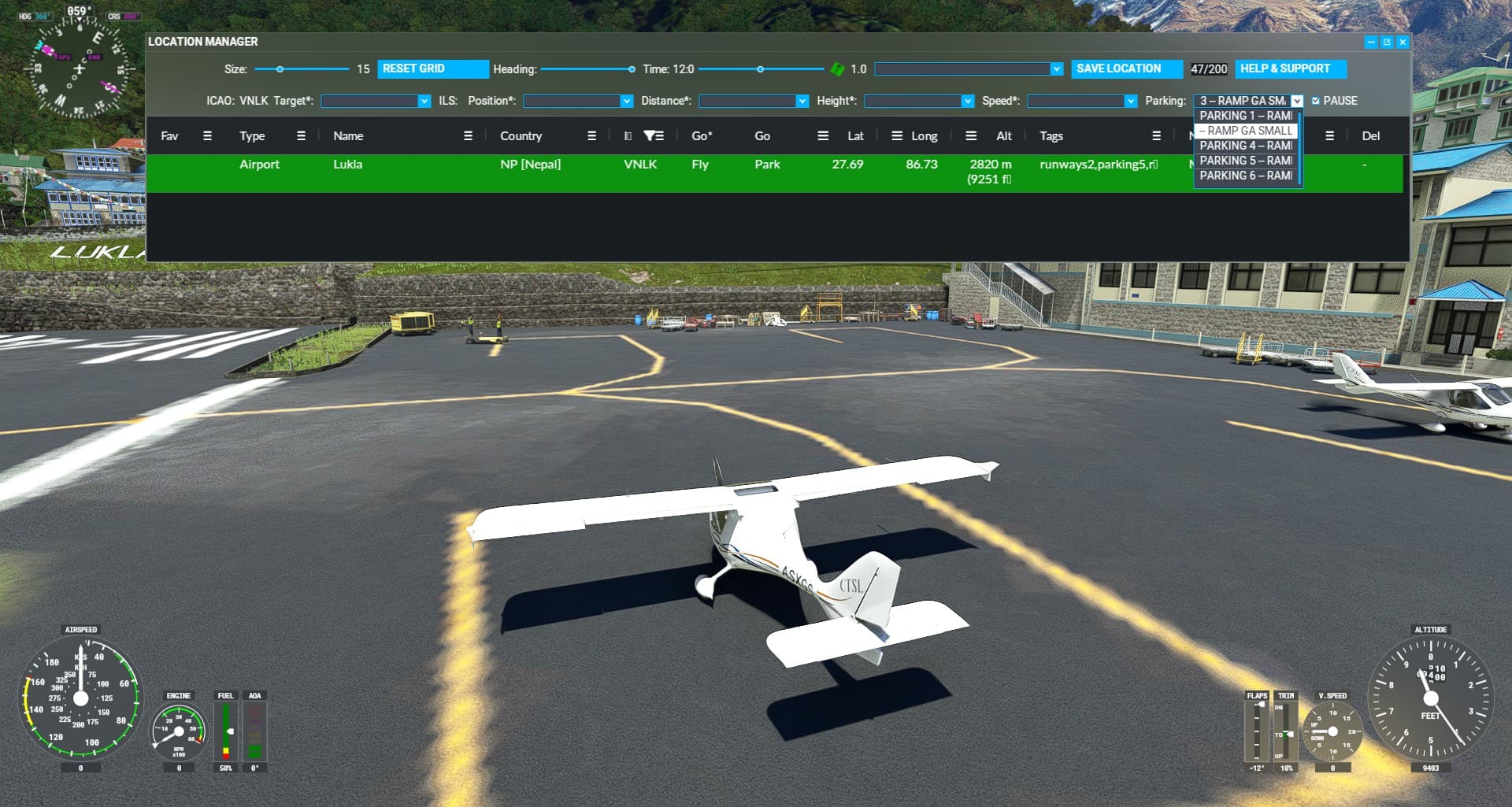The height and width of the screenshot is (807, 1512).
Task: Expand the Target dropdown
Action: [424, 101]
